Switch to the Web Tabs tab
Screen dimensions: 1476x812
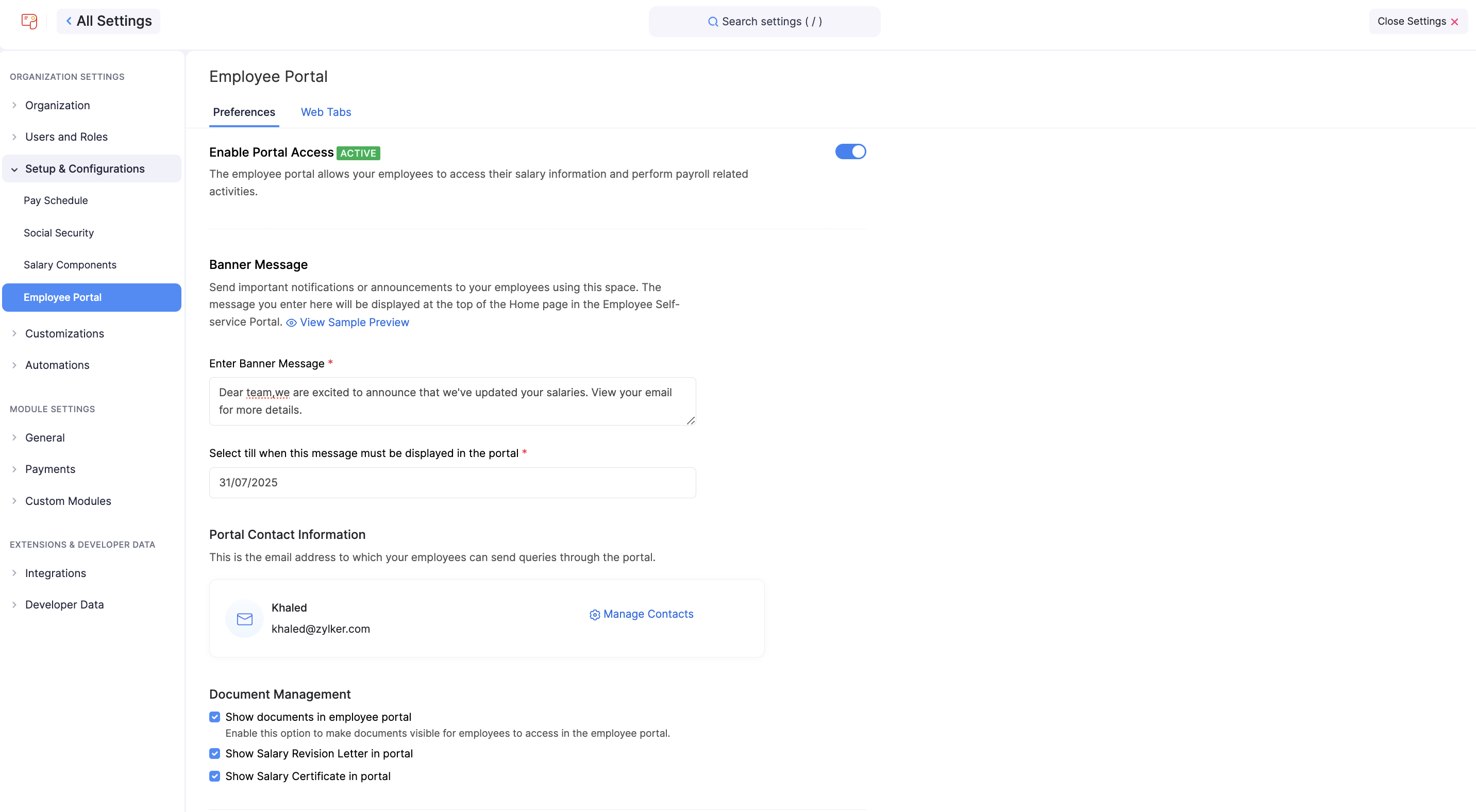(326, 112)
